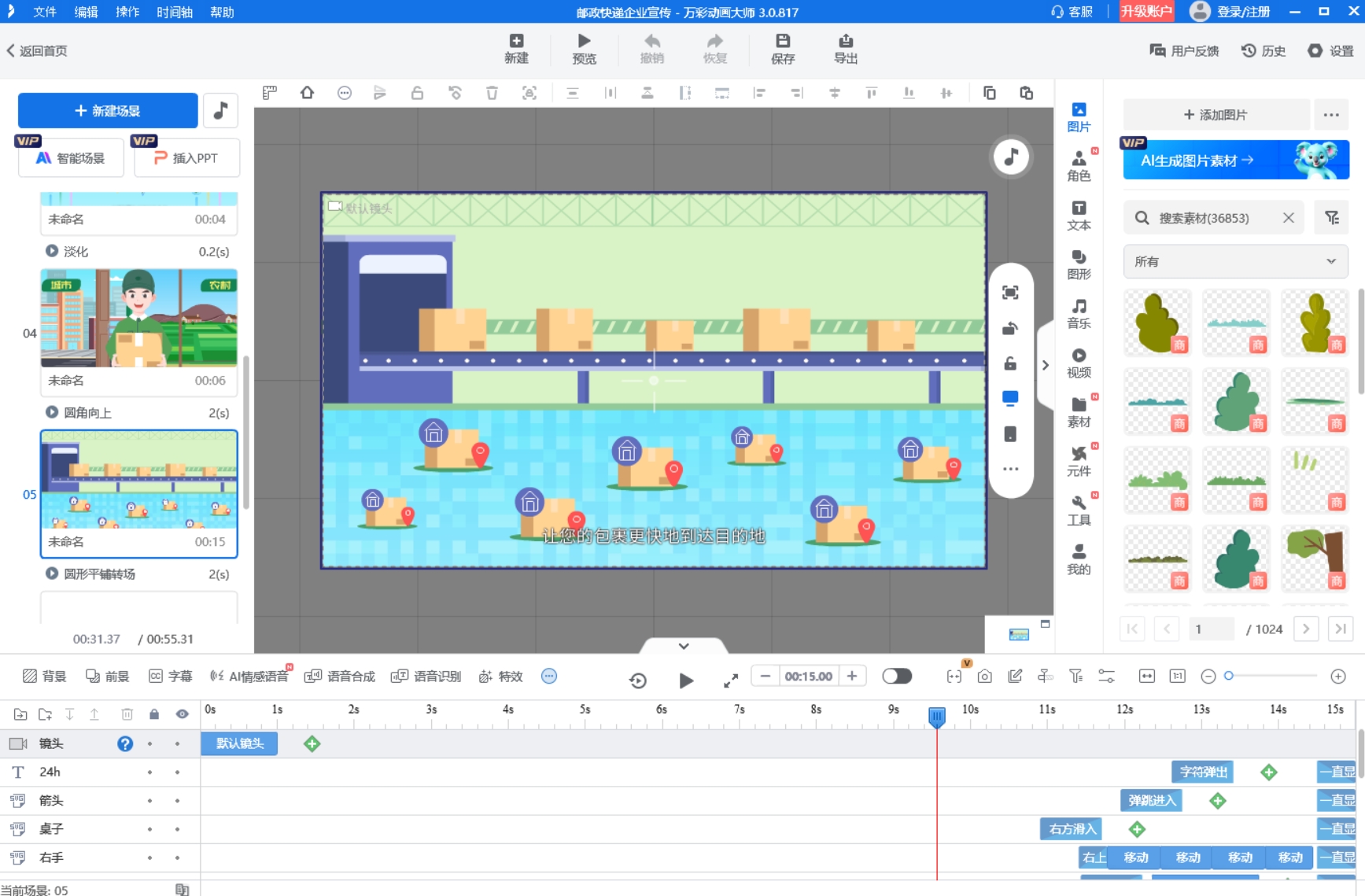
Task: Collapse the right panel with the arrow
Action: (x=1045, y=365)
